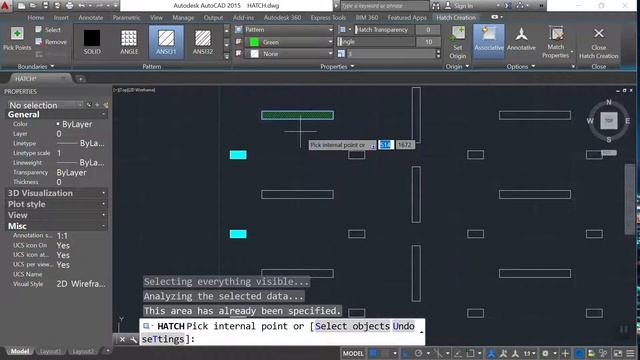Choose the ANSI32 hatch pattern

pyautogui.click(x=203, y=42)
